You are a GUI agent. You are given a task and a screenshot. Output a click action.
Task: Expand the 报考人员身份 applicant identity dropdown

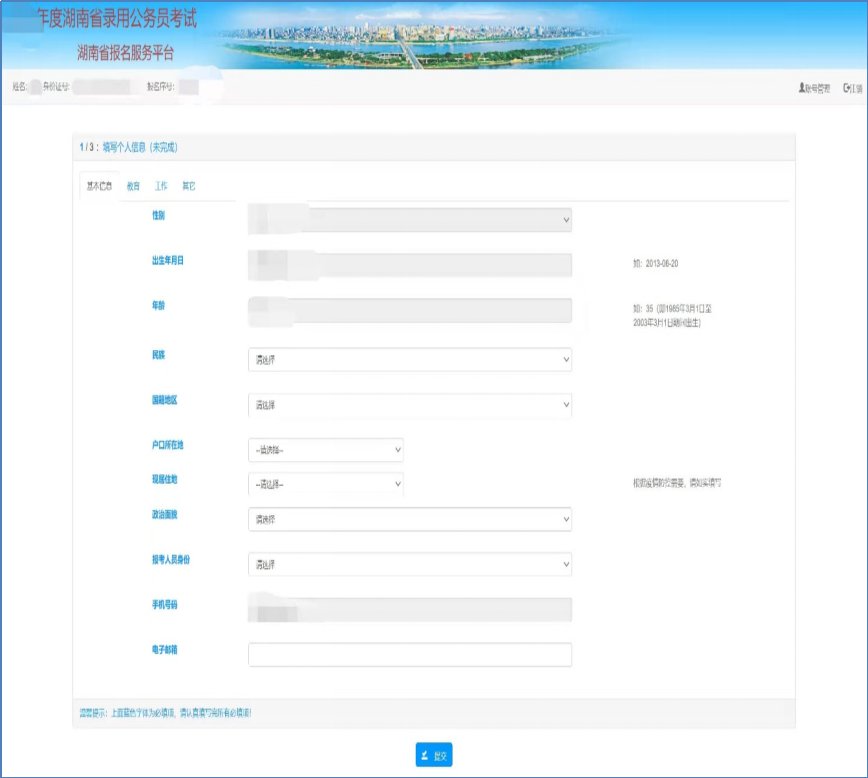coord(409,564)
